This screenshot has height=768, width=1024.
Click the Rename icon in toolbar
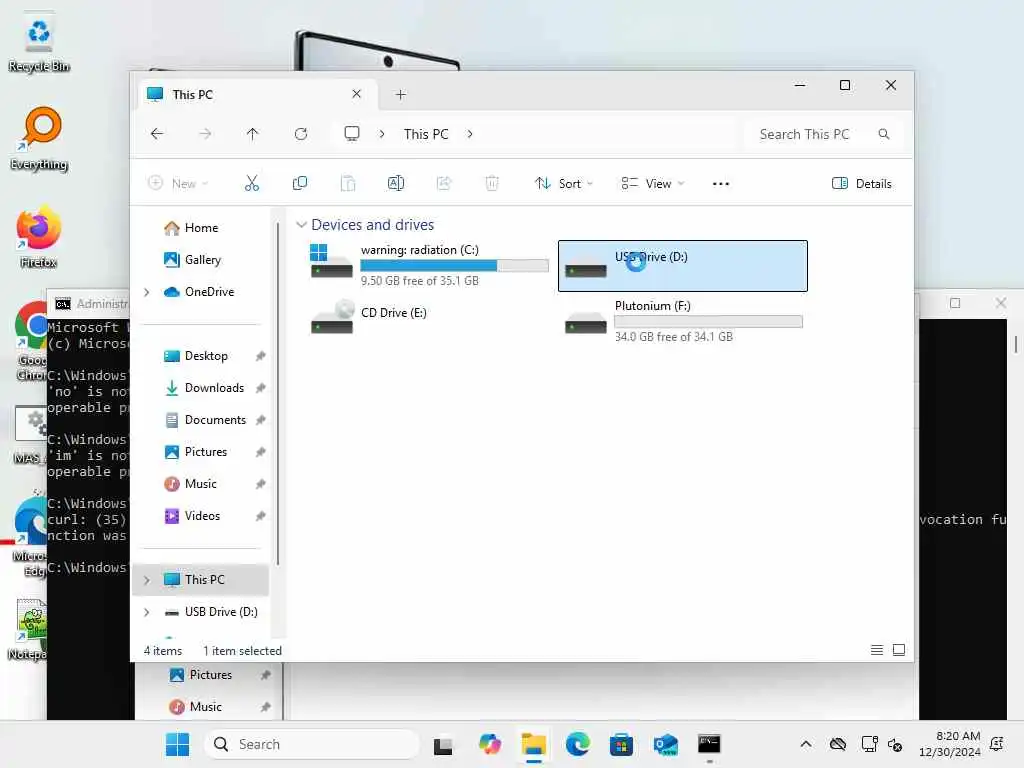(x=396, y=184)
